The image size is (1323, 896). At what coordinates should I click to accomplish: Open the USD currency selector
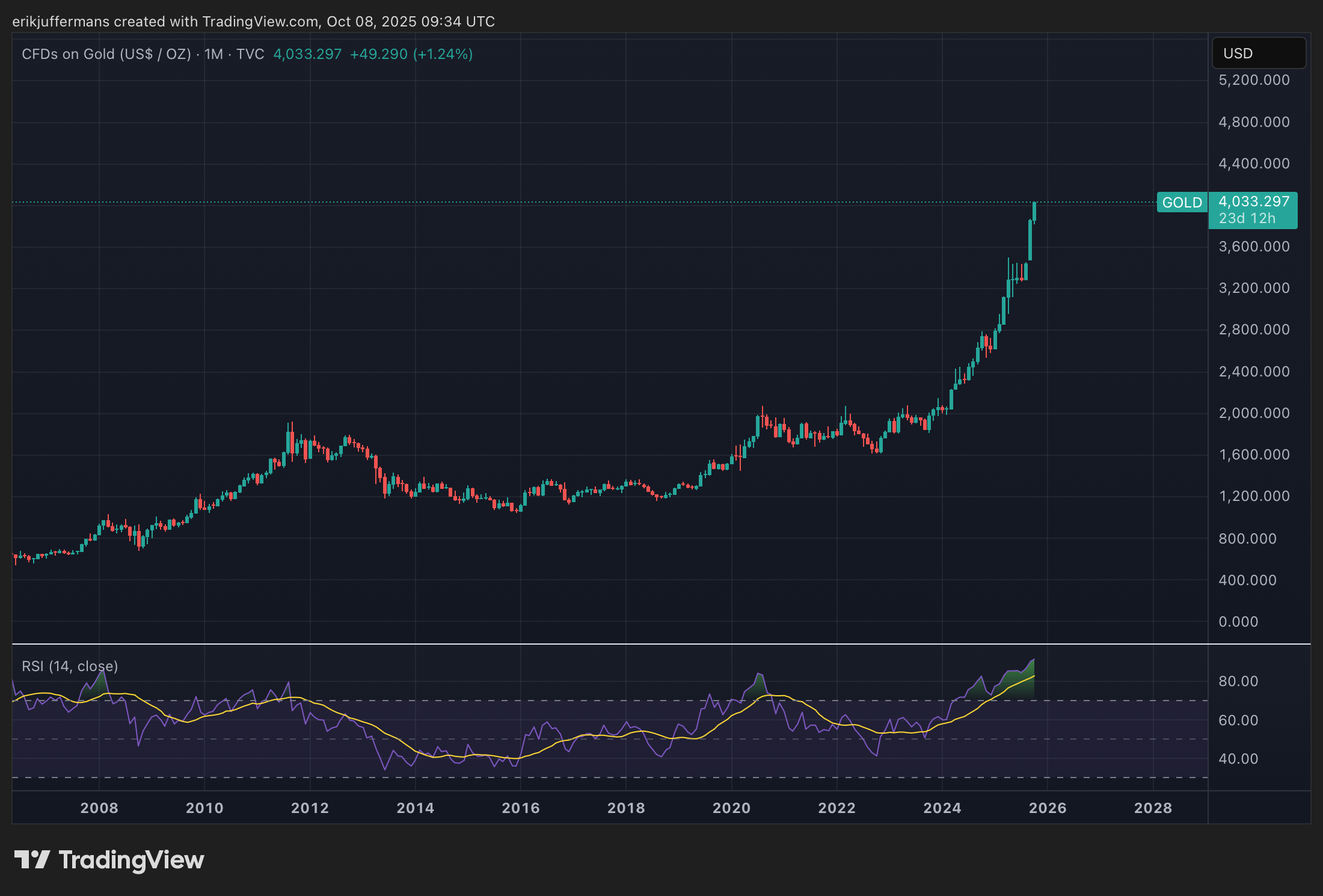1257,54
